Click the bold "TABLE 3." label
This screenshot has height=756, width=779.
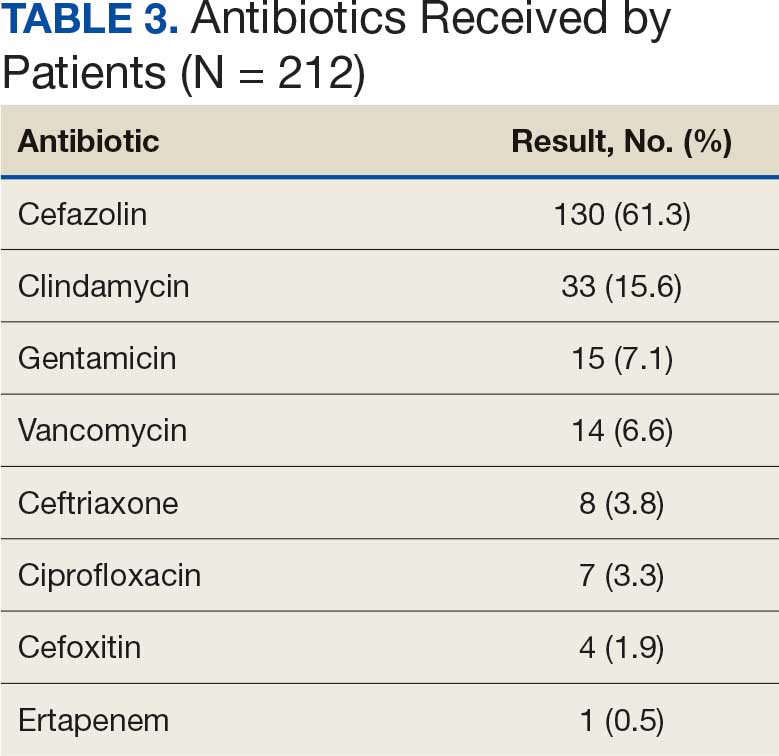(90, 21)
